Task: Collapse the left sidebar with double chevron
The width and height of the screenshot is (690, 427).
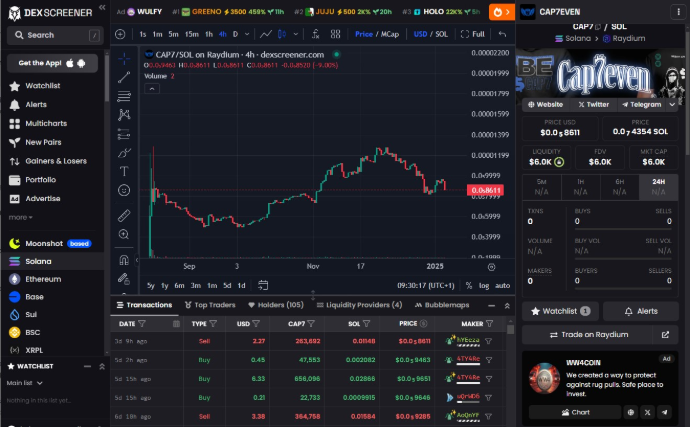Action: (102, 7)
